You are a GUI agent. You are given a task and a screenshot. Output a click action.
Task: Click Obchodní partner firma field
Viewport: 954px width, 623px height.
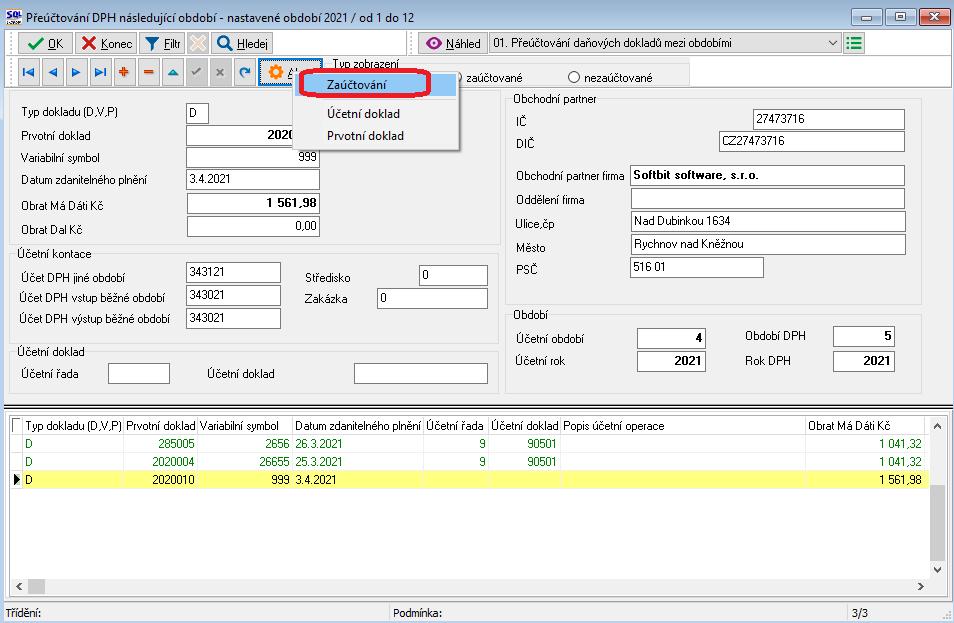coord(767,175)
